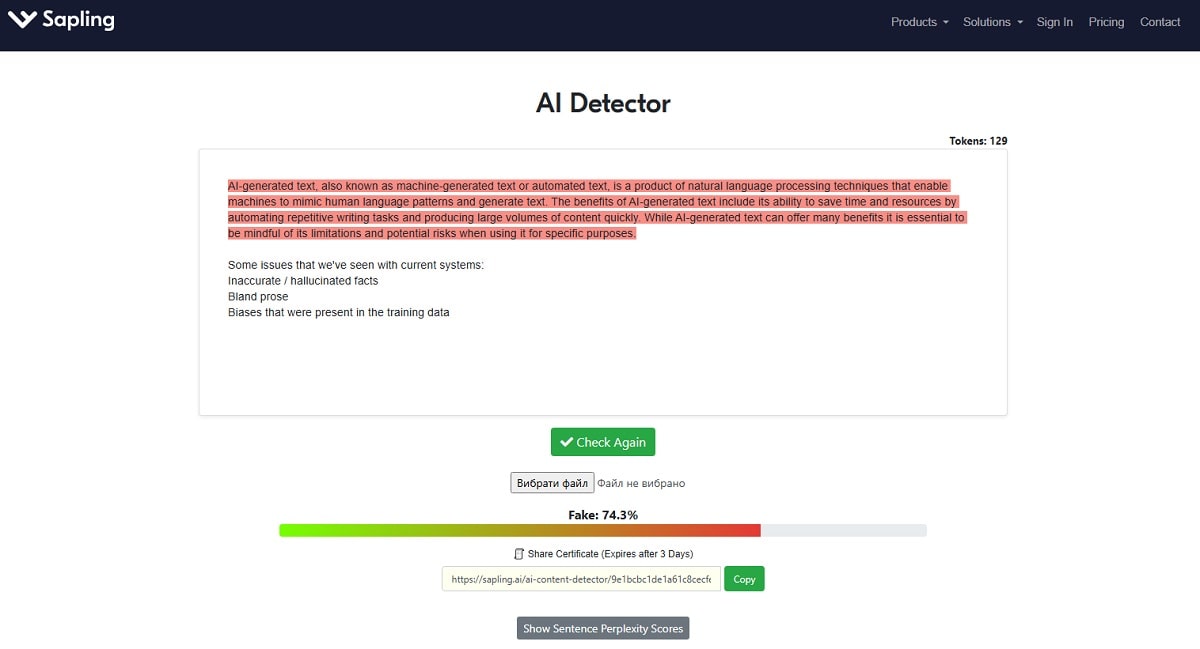Show Sentence Perplexity Scores
Screen dimensions: 1200x649
602,628
